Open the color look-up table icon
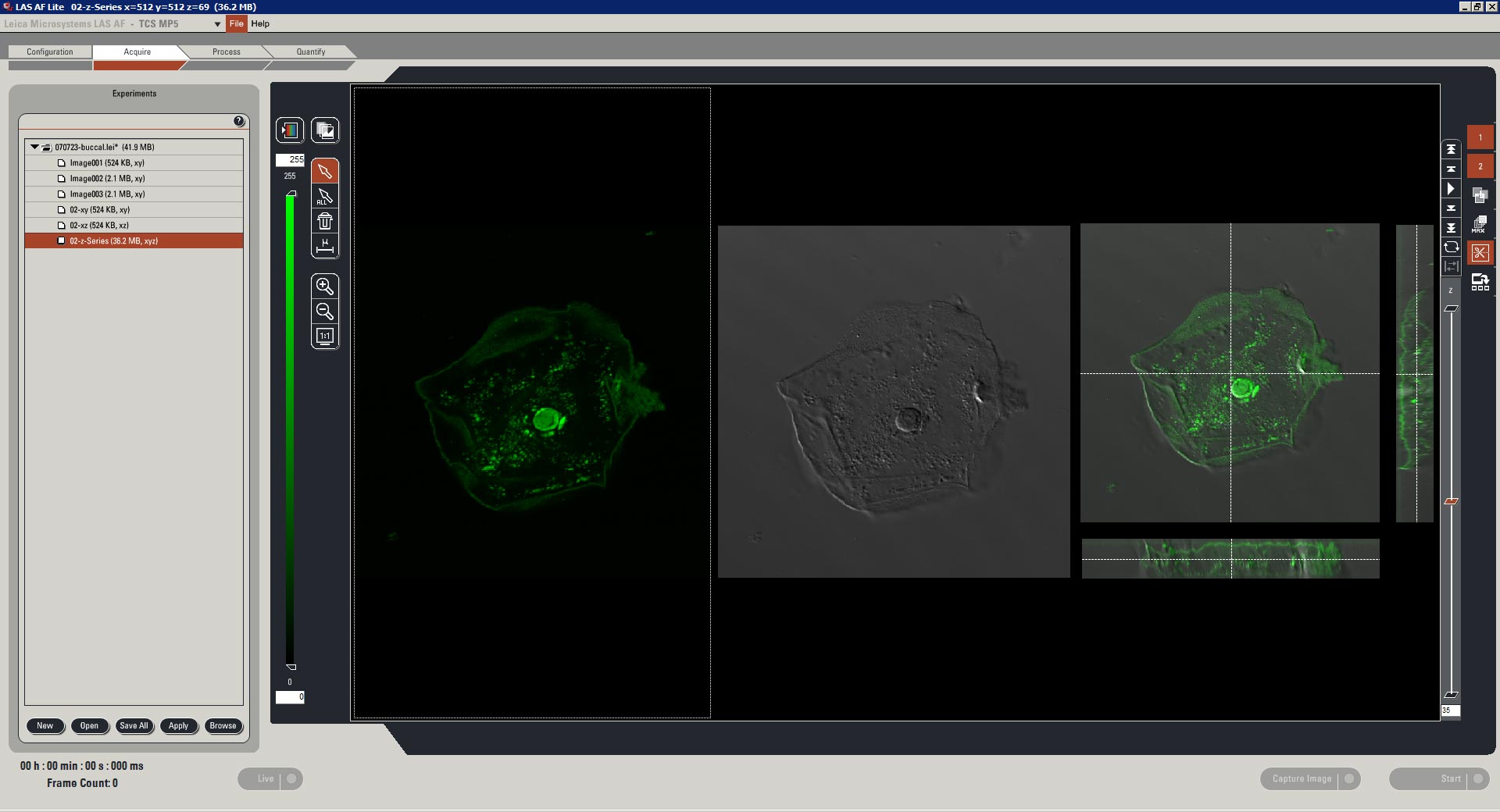 pyautogui.click(x=290, y=130)
